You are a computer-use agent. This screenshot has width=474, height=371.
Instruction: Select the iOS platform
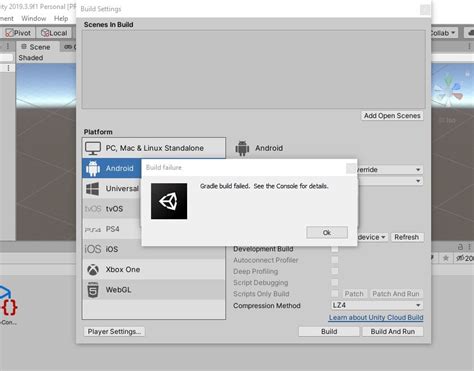(154, 249)
